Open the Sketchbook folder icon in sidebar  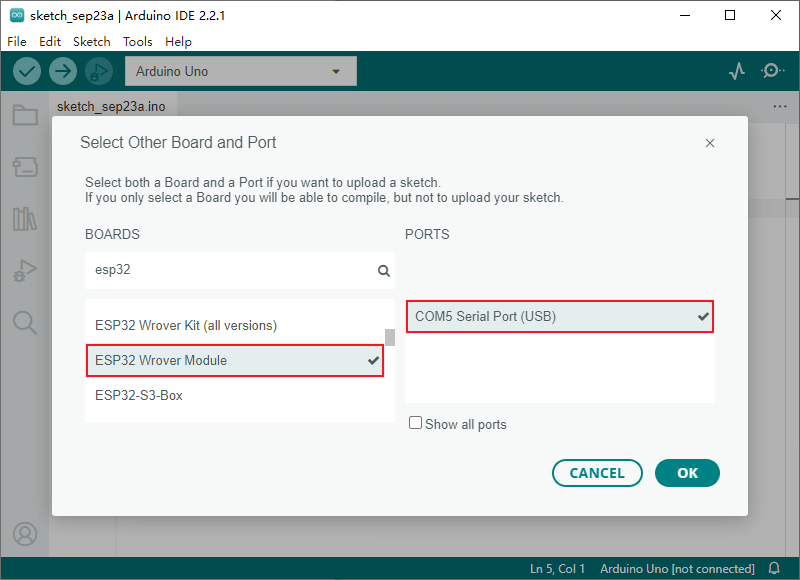pos(25,115)
